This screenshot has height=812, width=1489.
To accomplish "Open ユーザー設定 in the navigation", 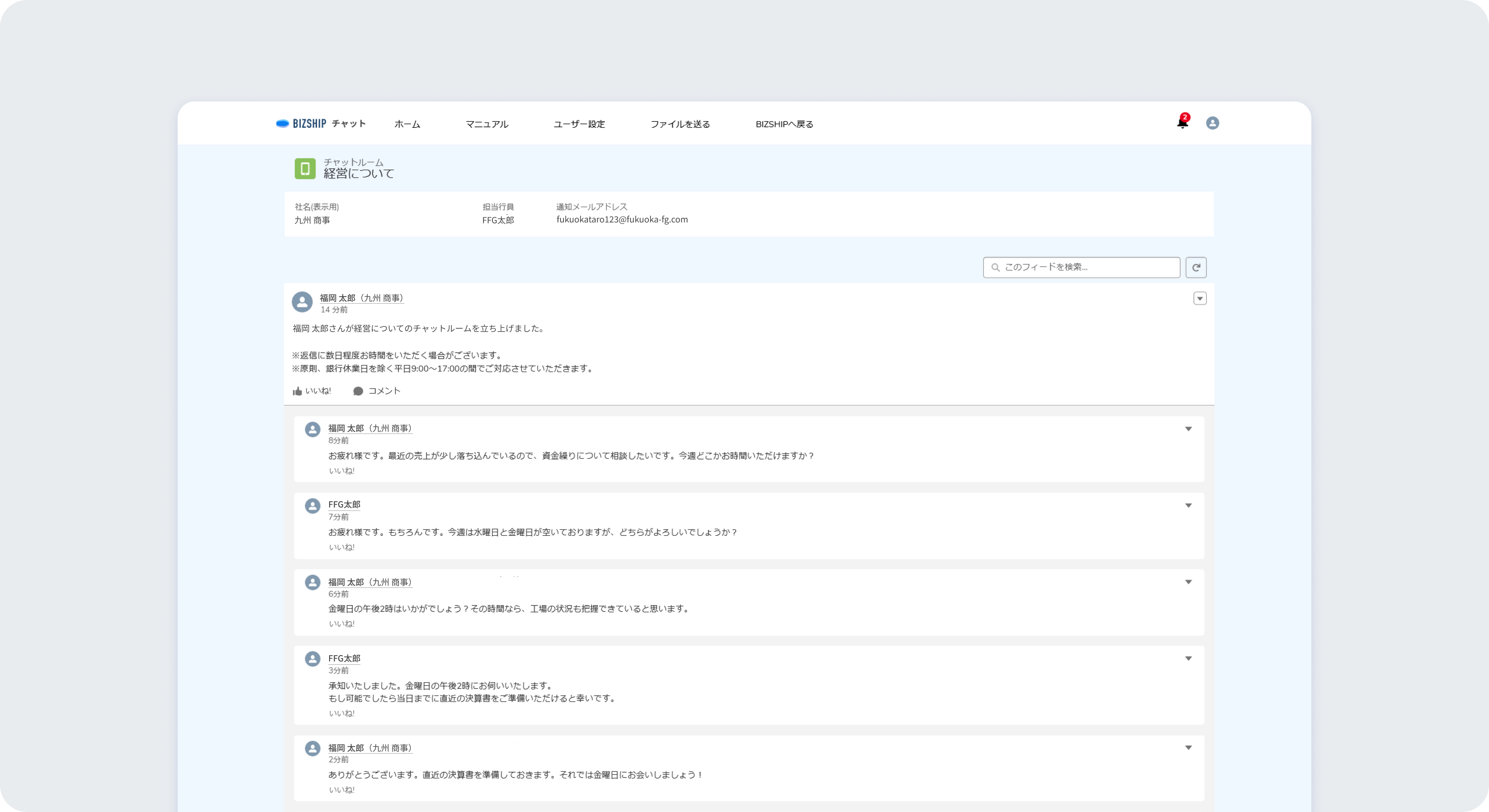I will point(579,124).
